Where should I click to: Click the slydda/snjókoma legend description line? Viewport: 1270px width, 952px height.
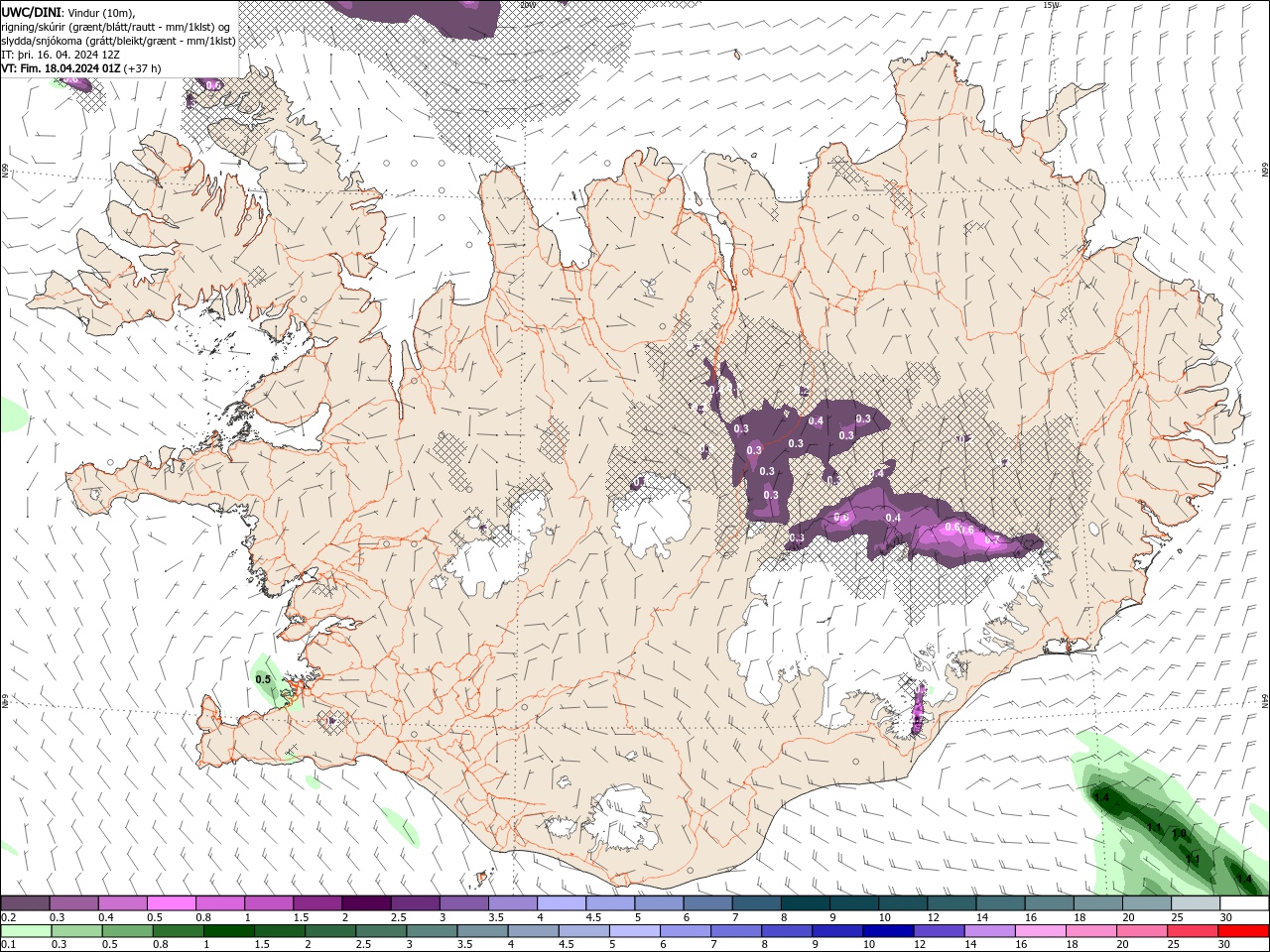[118, 41]
